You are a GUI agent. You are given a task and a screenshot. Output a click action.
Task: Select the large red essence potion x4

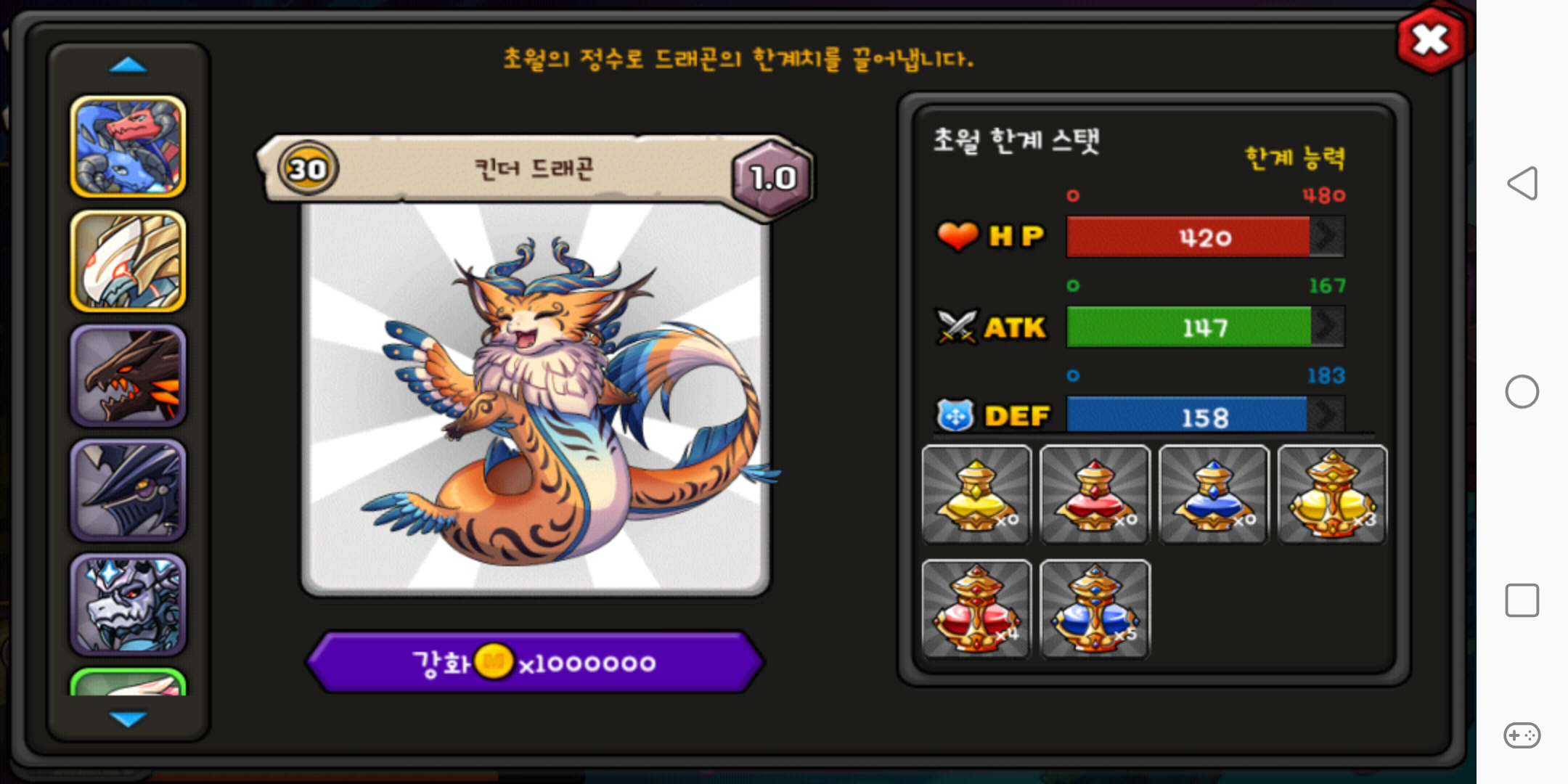(976, 608)
